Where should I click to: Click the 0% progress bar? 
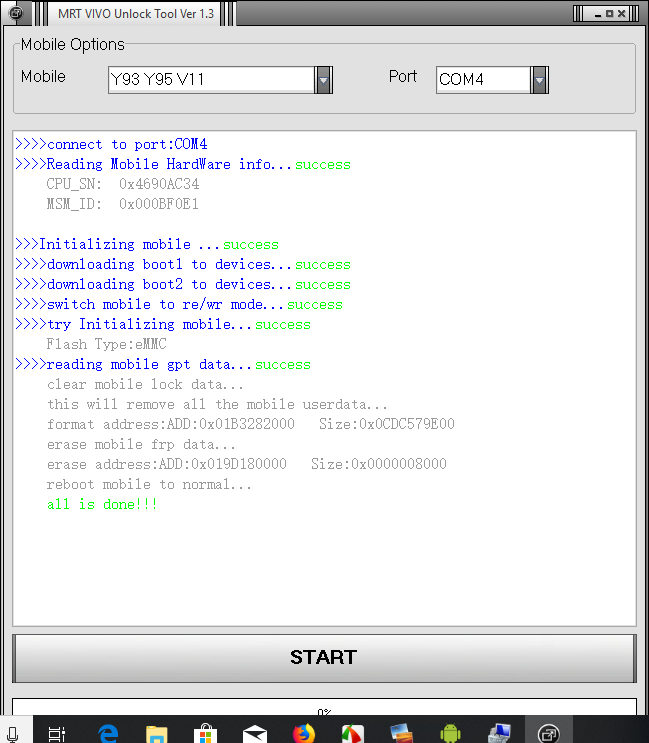[x=324, y=706]
